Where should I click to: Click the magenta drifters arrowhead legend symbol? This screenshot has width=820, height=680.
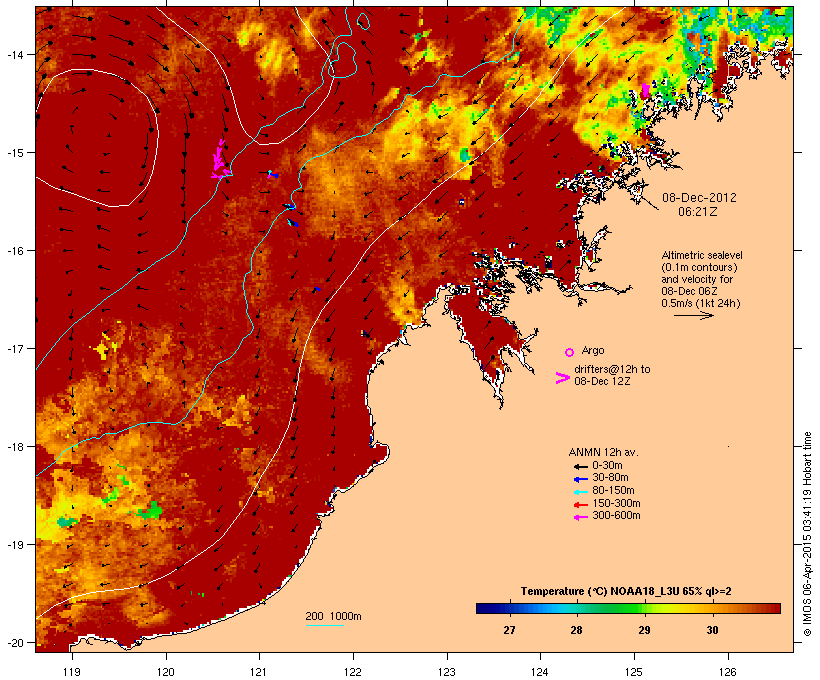562,378
